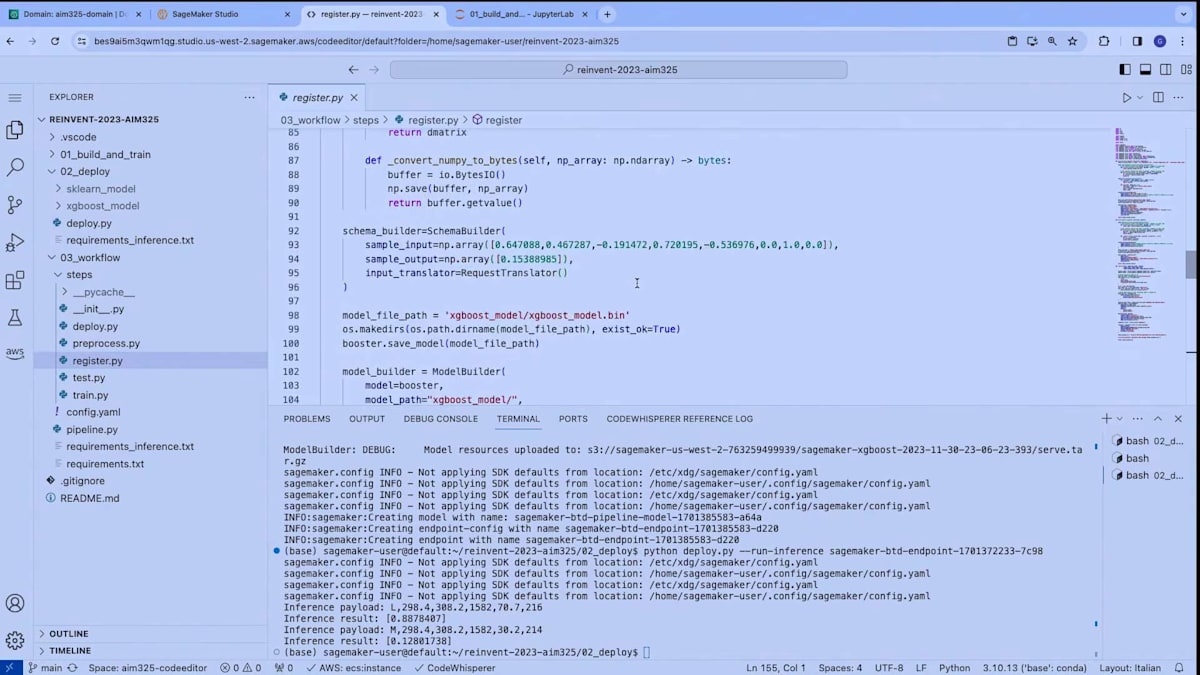The image size is (1200, 675).
Task: Switch to the PORTS panel tab
Action: (573, 418)
